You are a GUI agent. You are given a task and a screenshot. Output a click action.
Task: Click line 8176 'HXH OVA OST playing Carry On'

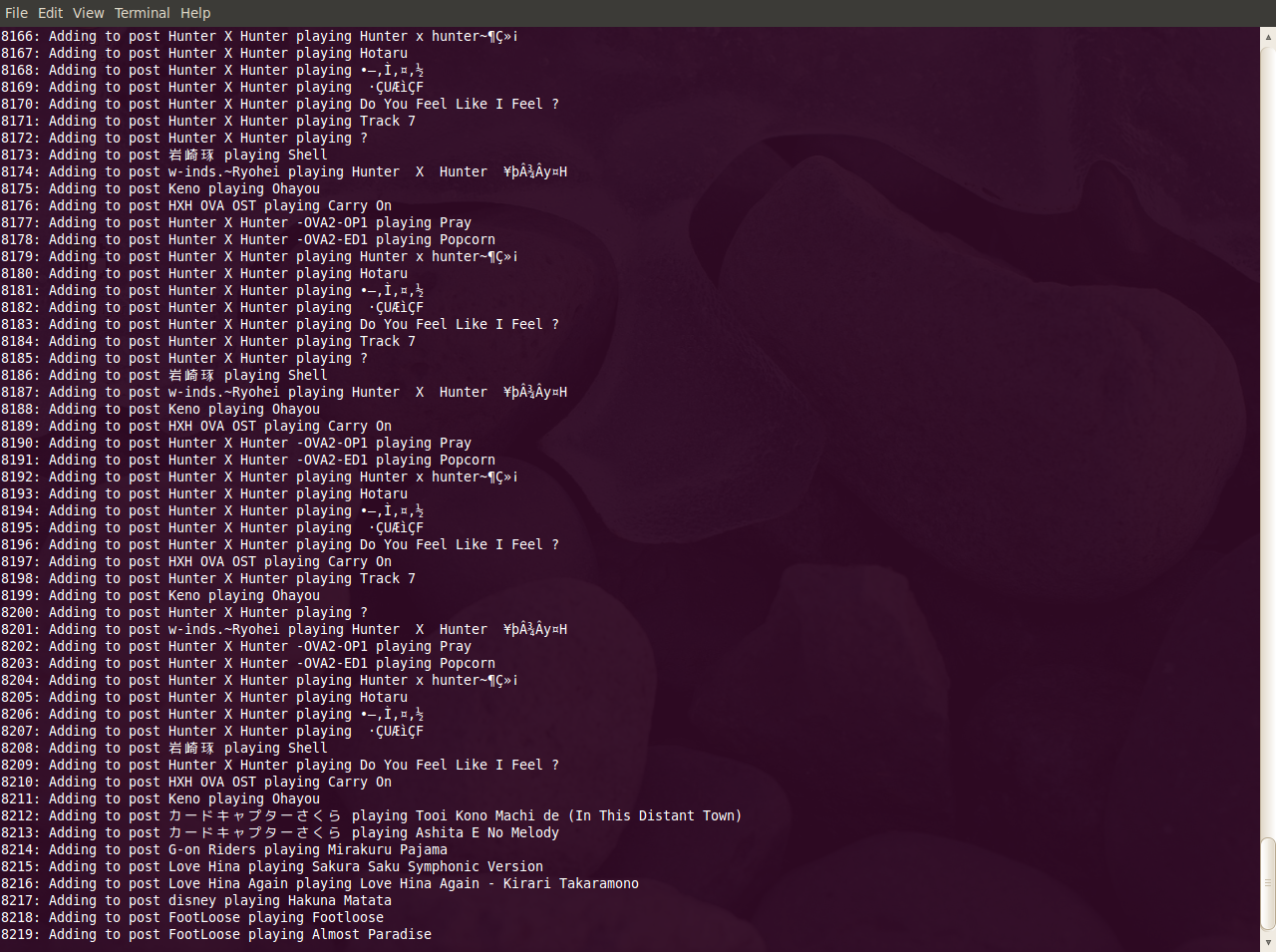280,206
